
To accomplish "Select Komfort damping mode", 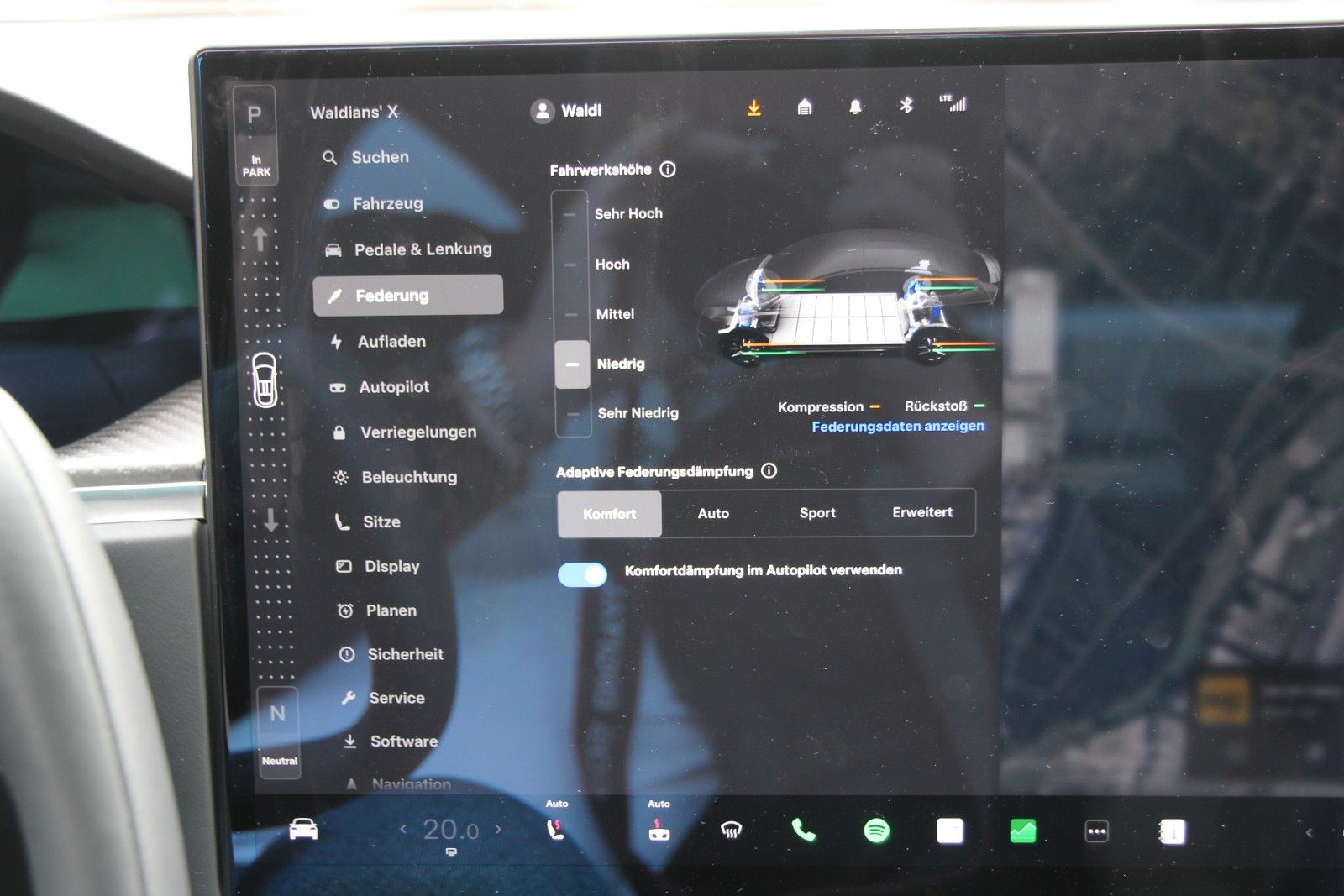I will (x=610, y=514).
